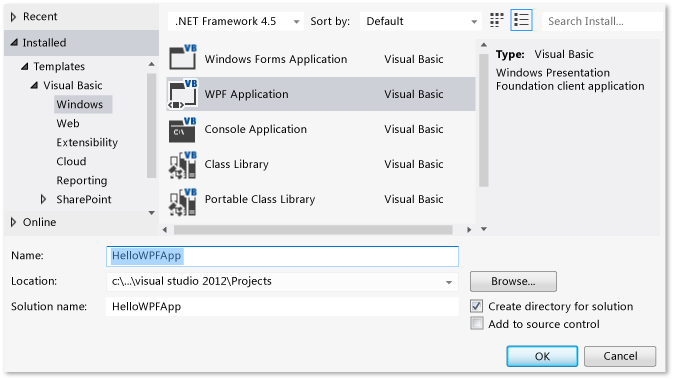Image resolution: width=674 pixels, height=380 pixels.
Task: Select the Web category in the tree
Action: pos(68,123)
